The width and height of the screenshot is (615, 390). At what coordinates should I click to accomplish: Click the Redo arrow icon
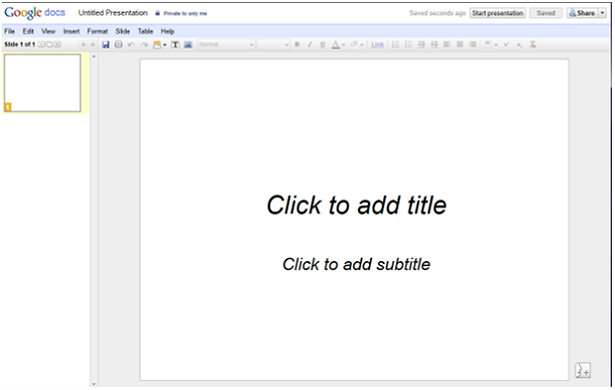pyautogui.click(x=144, y=45)
